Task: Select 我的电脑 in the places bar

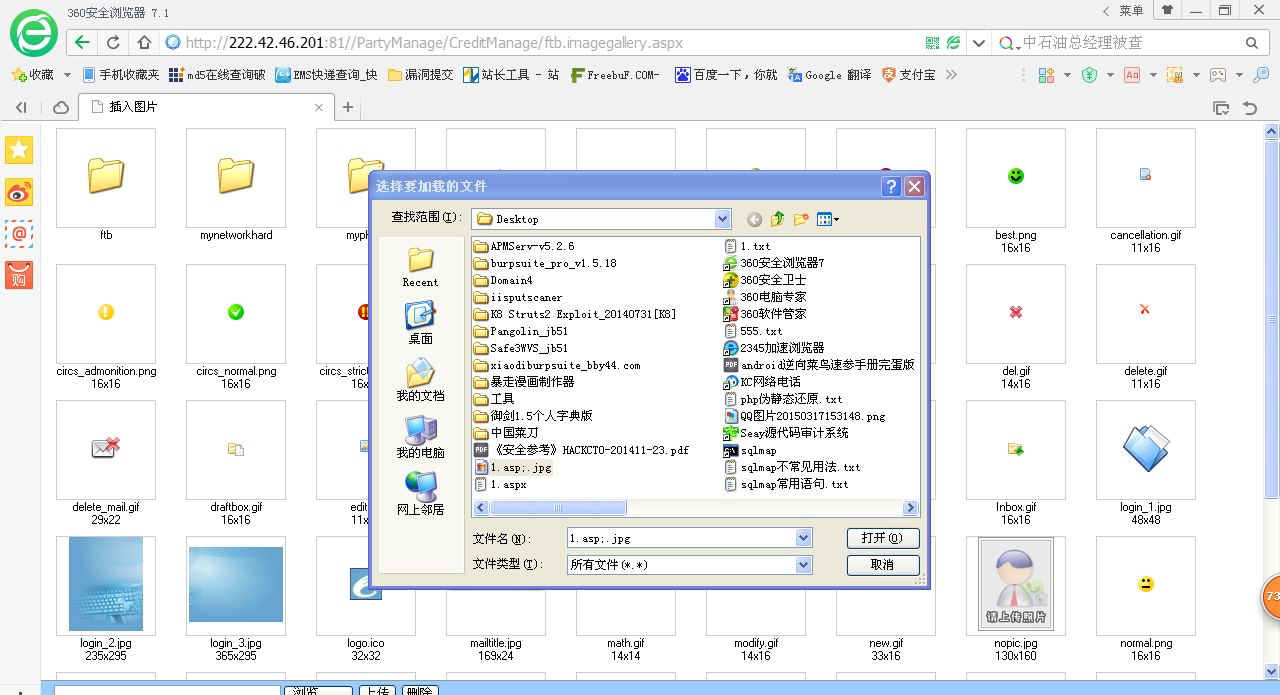Action: 420,437
